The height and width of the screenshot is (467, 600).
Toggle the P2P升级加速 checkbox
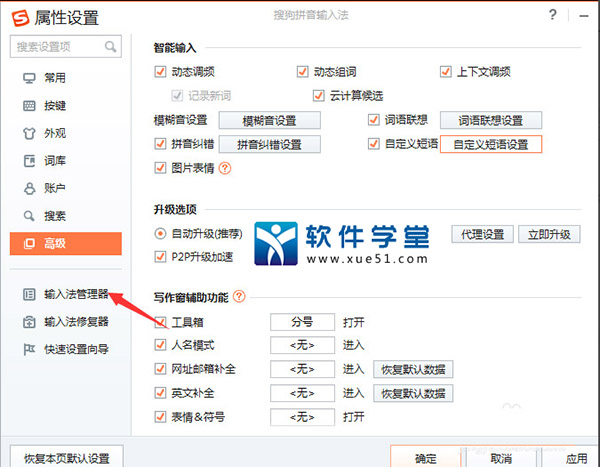(160, 256)
